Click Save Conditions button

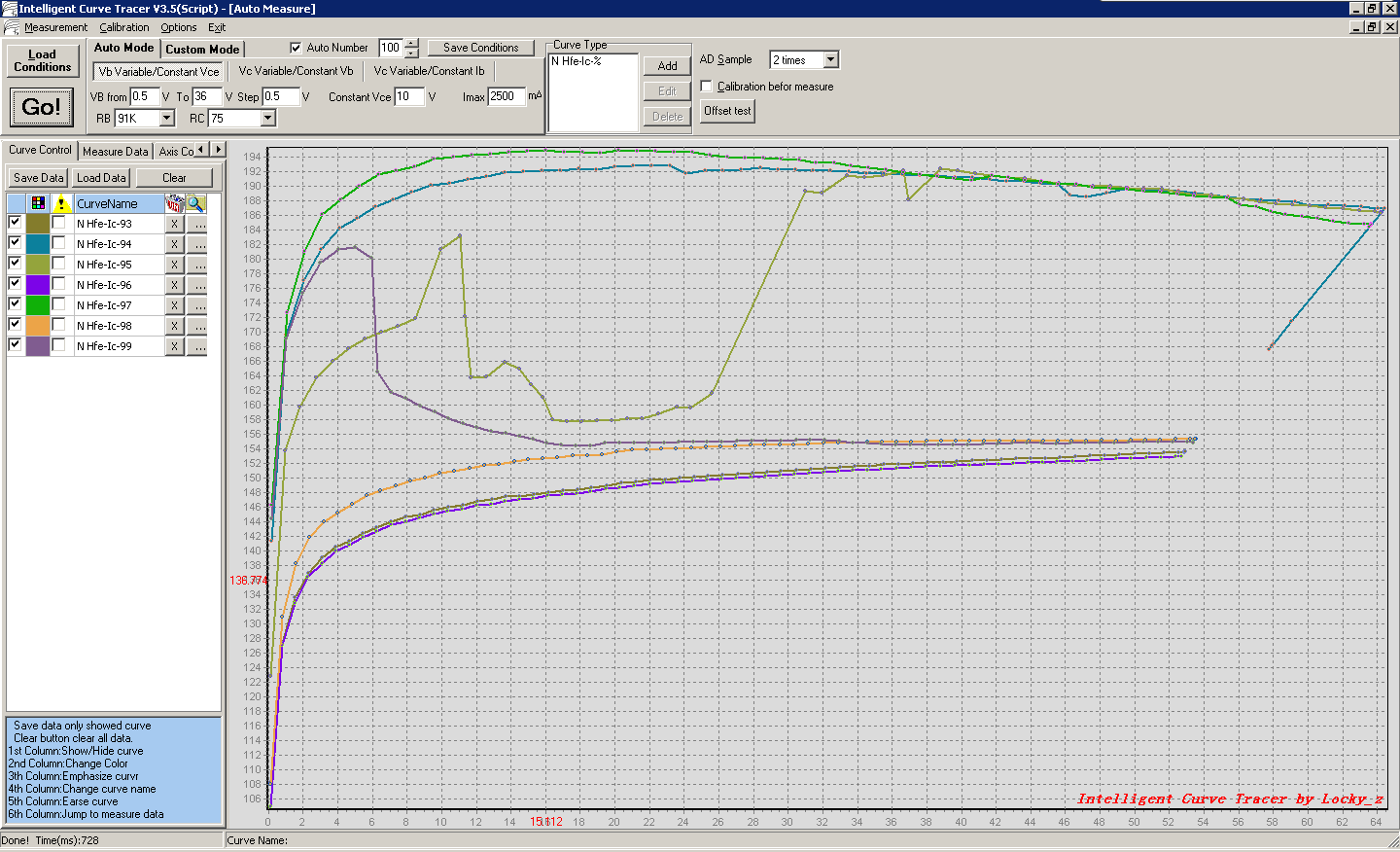click(x=481, y=48)
